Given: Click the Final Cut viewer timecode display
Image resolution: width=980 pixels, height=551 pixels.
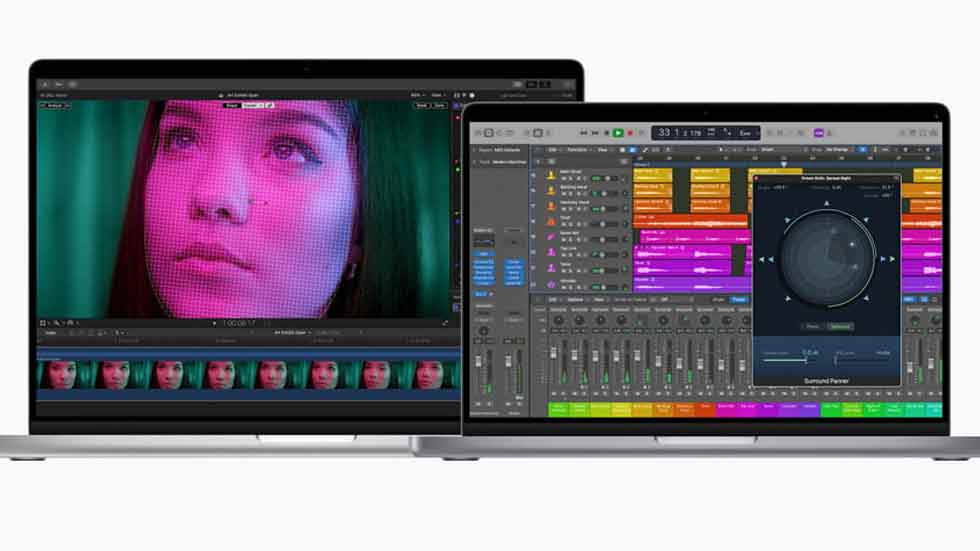Looking at the screenshot, I should click(x=239, y=324).
